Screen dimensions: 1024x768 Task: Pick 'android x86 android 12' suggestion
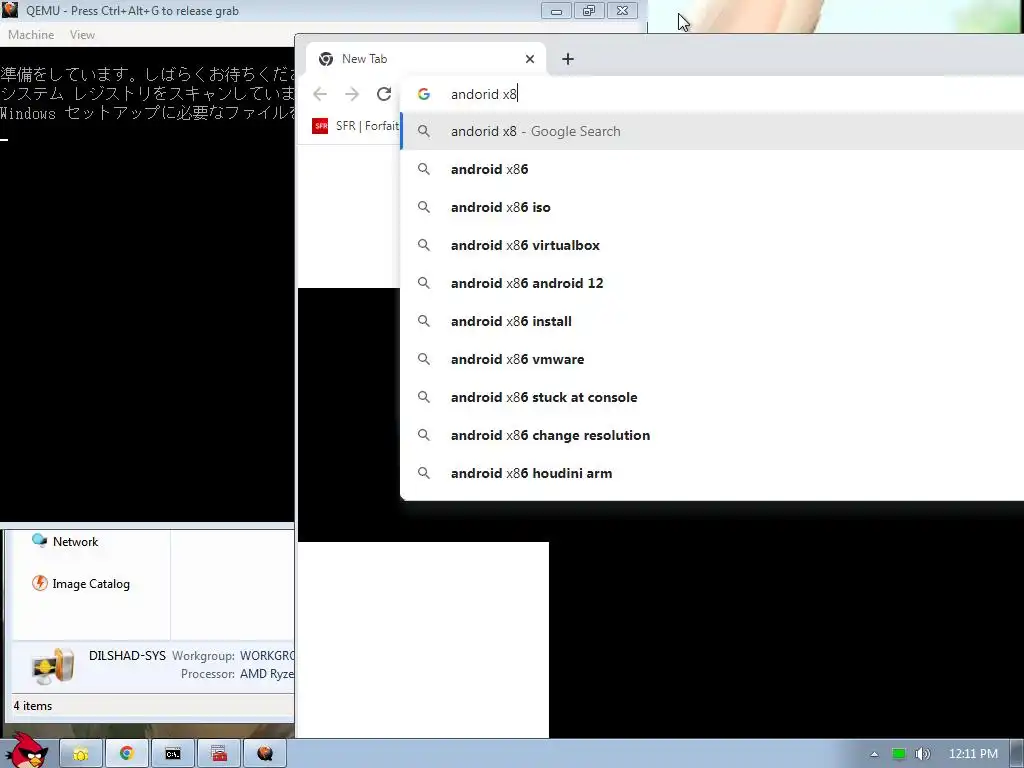(712, 283)
